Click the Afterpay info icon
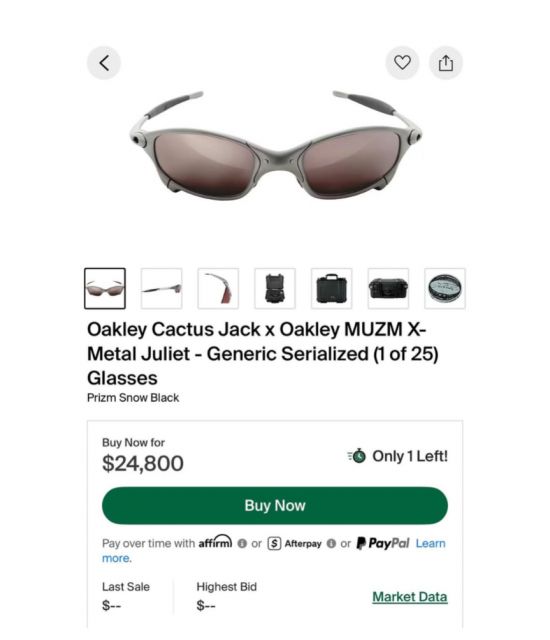Image resolution: width=550 pixels, height=640 pixels. 331,544
